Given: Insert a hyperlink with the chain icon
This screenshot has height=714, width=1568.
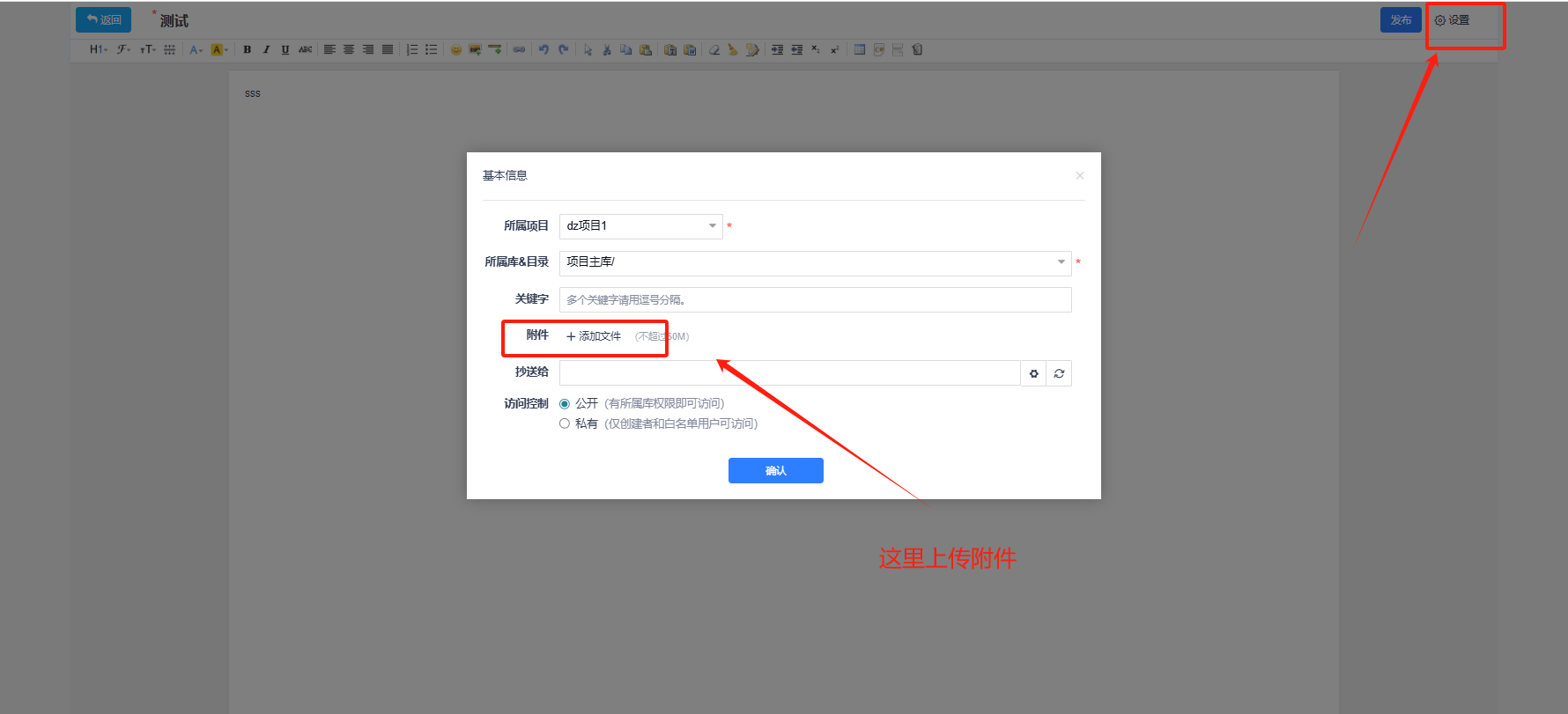Looking at the screenshot, I should click(520, 50).
